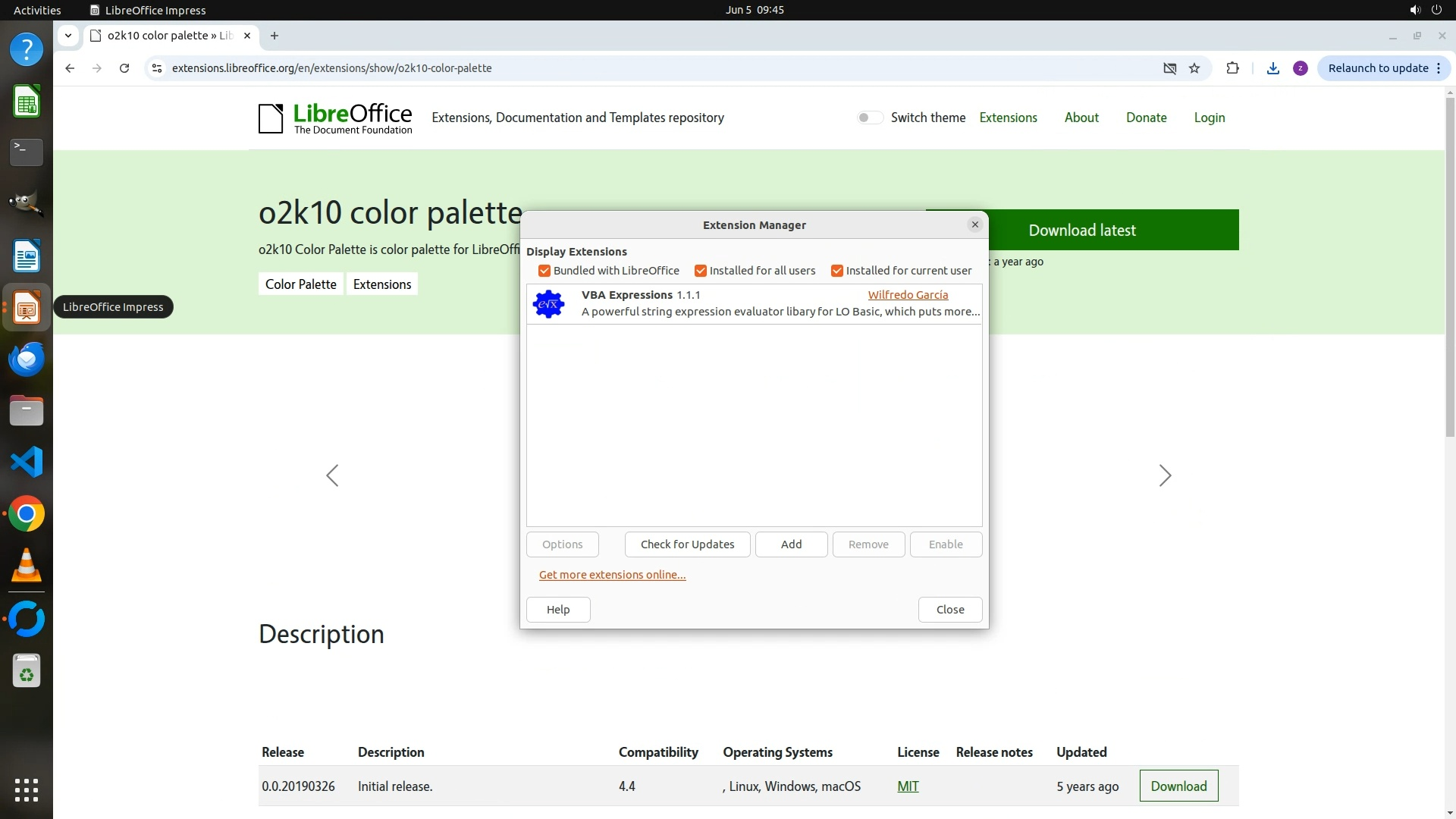Image resolution: width=1456 pixels, height=819 pixels.
Task: Open LibreOffice Calc from the dock
Action: pyautogui.click(x=27, y=102)
